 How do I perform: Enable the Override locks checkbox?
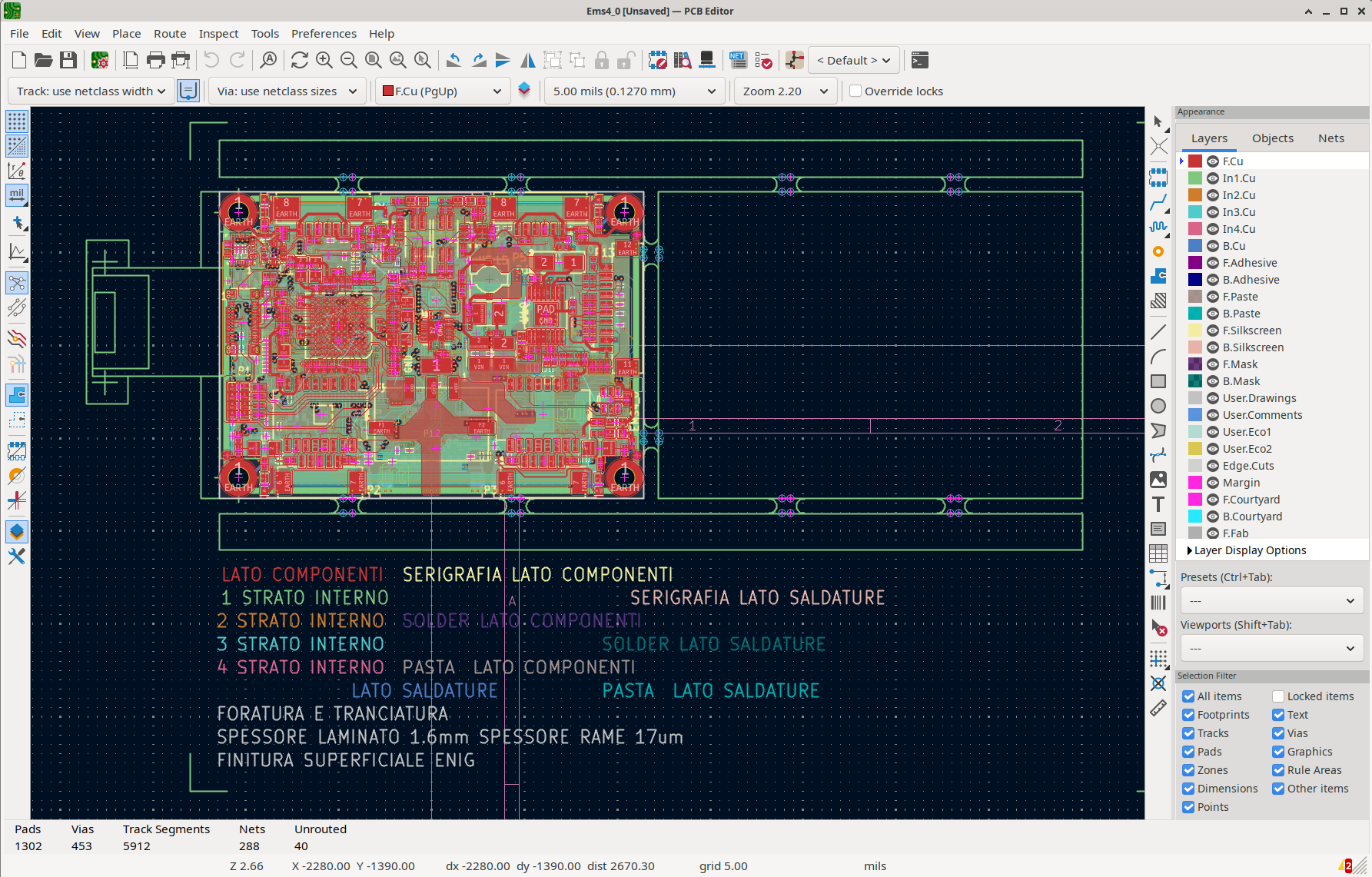[855, 91]
